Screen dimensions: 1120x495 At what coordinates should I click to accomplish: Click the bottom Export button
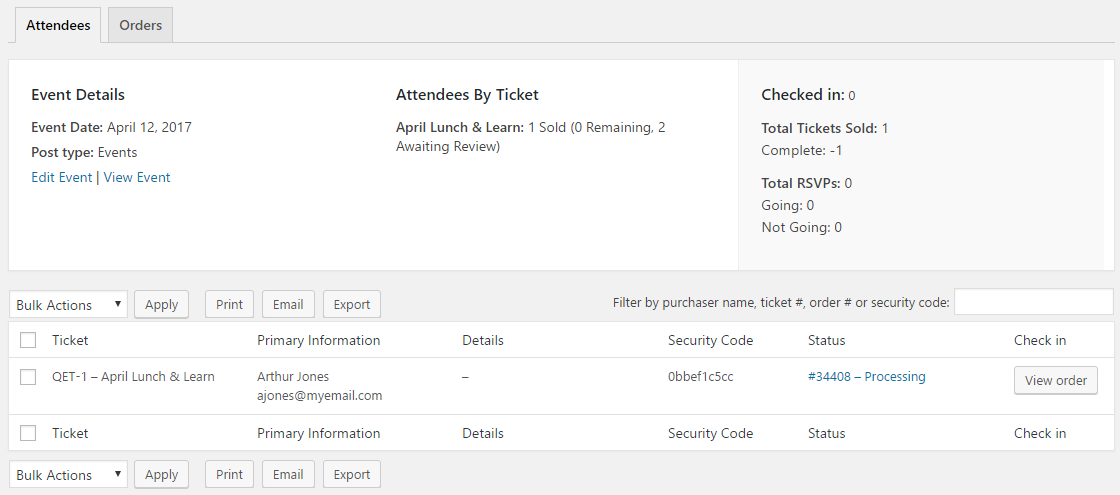point(351,475)
